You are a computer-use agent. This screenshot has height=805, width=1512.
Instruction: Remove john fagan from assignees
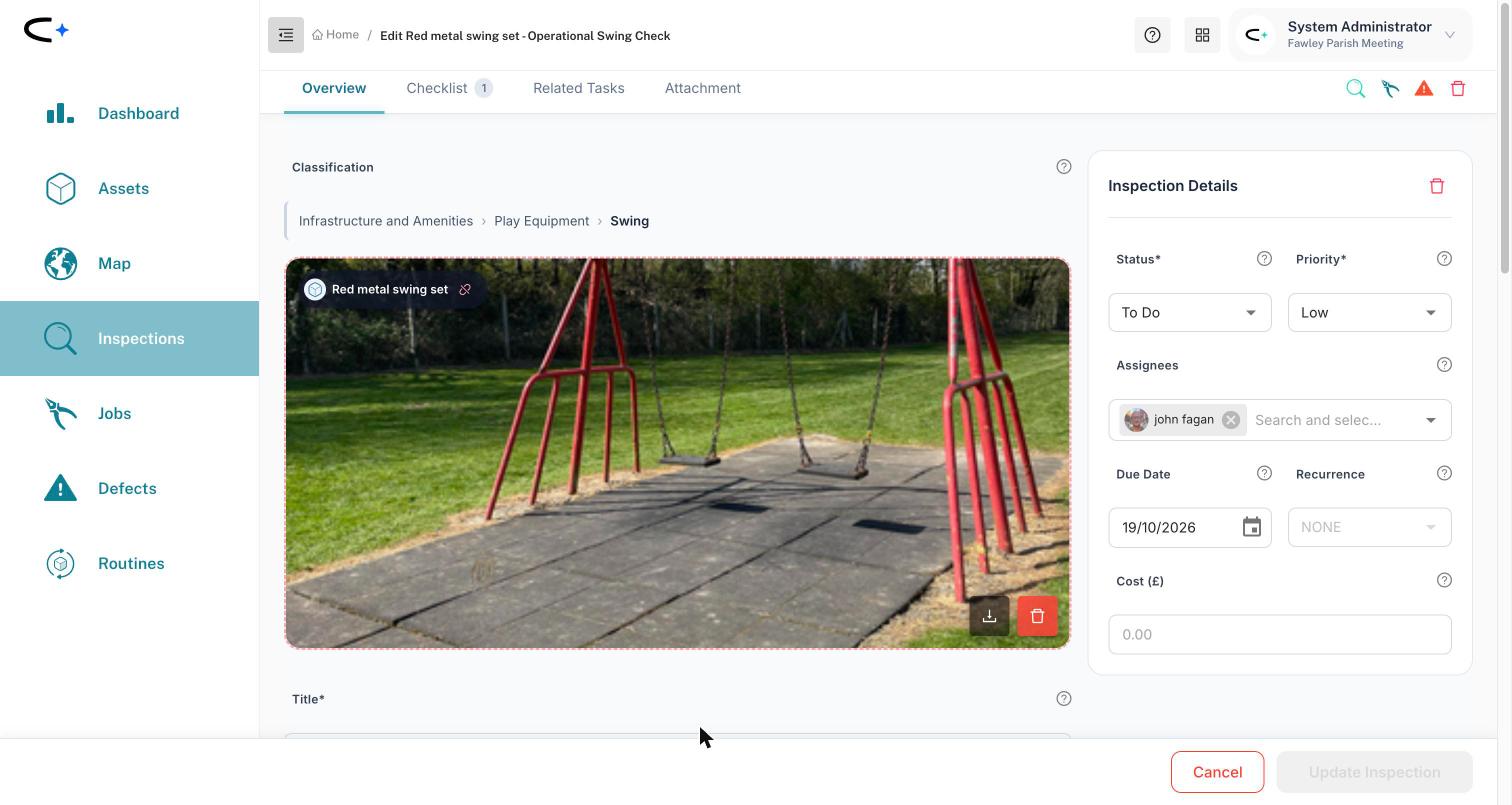(x=1231, y=420)
